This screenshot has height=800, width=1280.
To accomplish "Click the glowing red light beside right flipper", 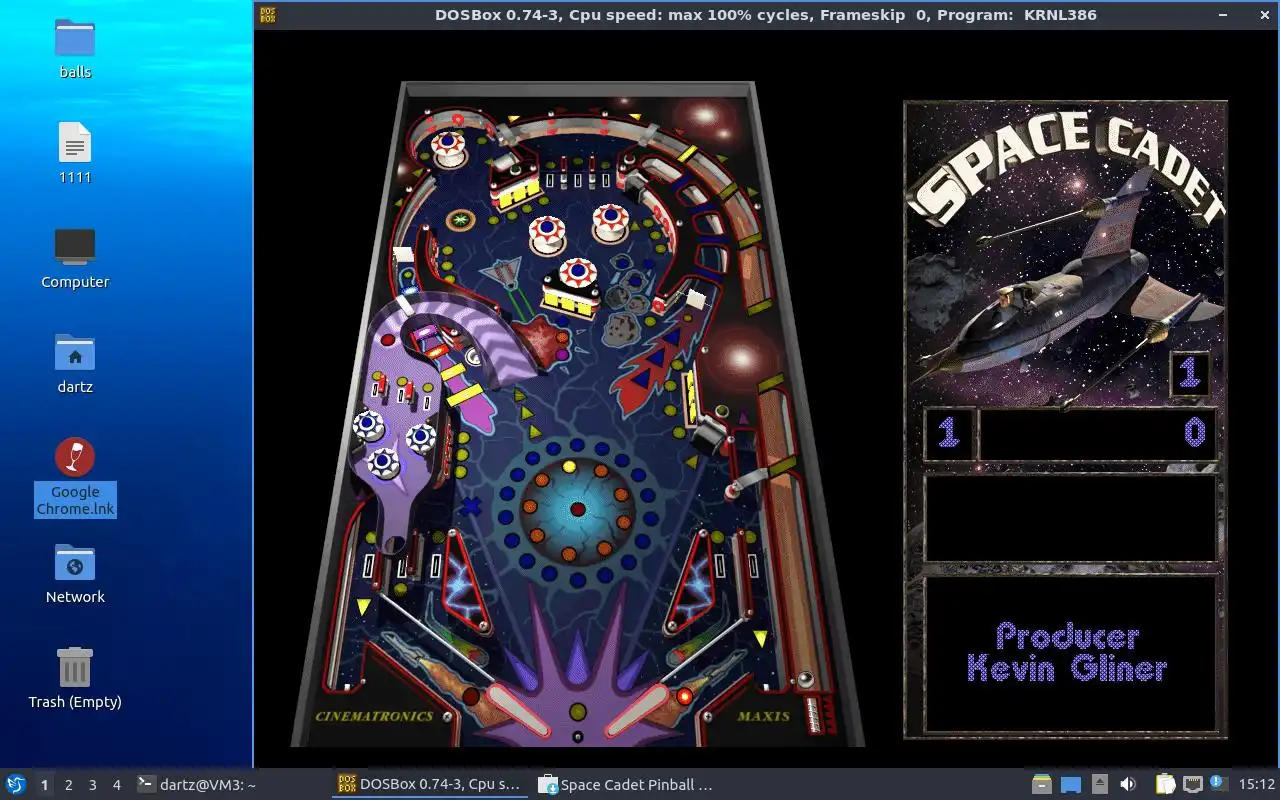I will tap(684, 695).
